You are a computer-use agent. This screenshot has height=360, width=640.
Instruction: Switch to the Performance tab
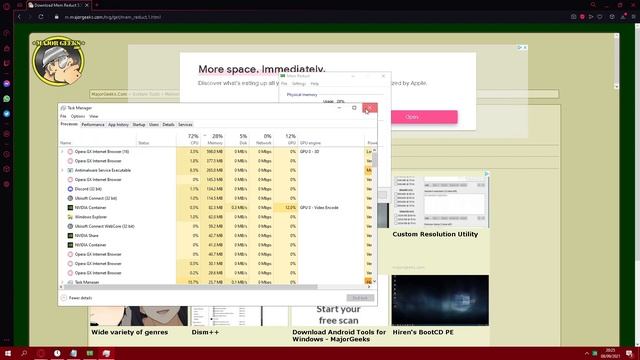93,124
